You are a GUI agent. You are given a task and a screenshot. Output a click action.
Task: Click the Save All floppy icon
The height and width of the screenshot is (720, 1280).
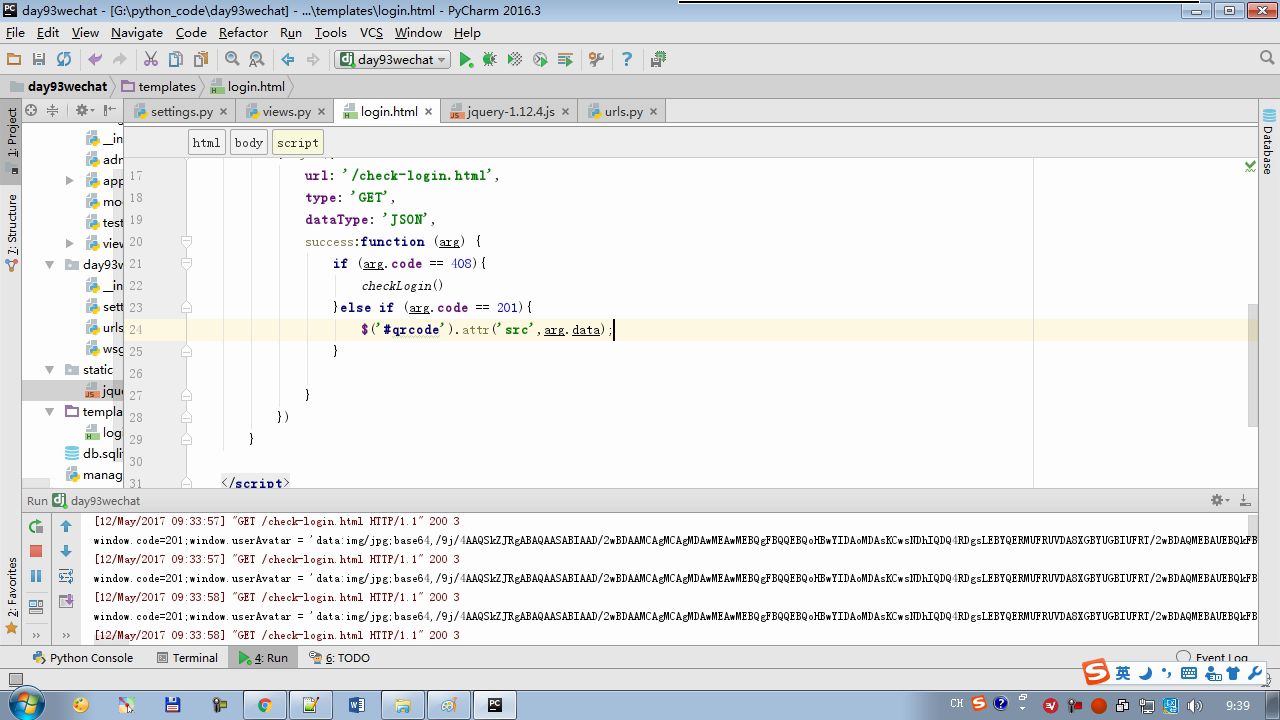pos(39,60)
